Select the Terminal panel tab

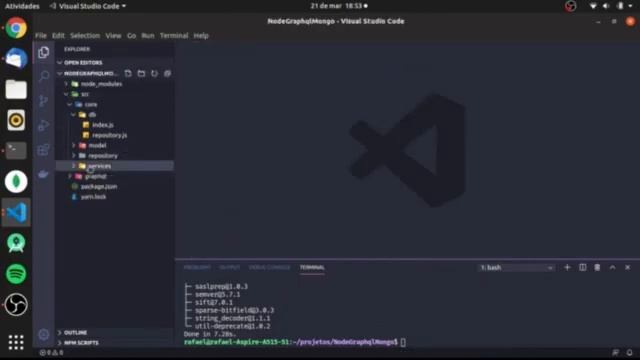(x=312, y=267)
